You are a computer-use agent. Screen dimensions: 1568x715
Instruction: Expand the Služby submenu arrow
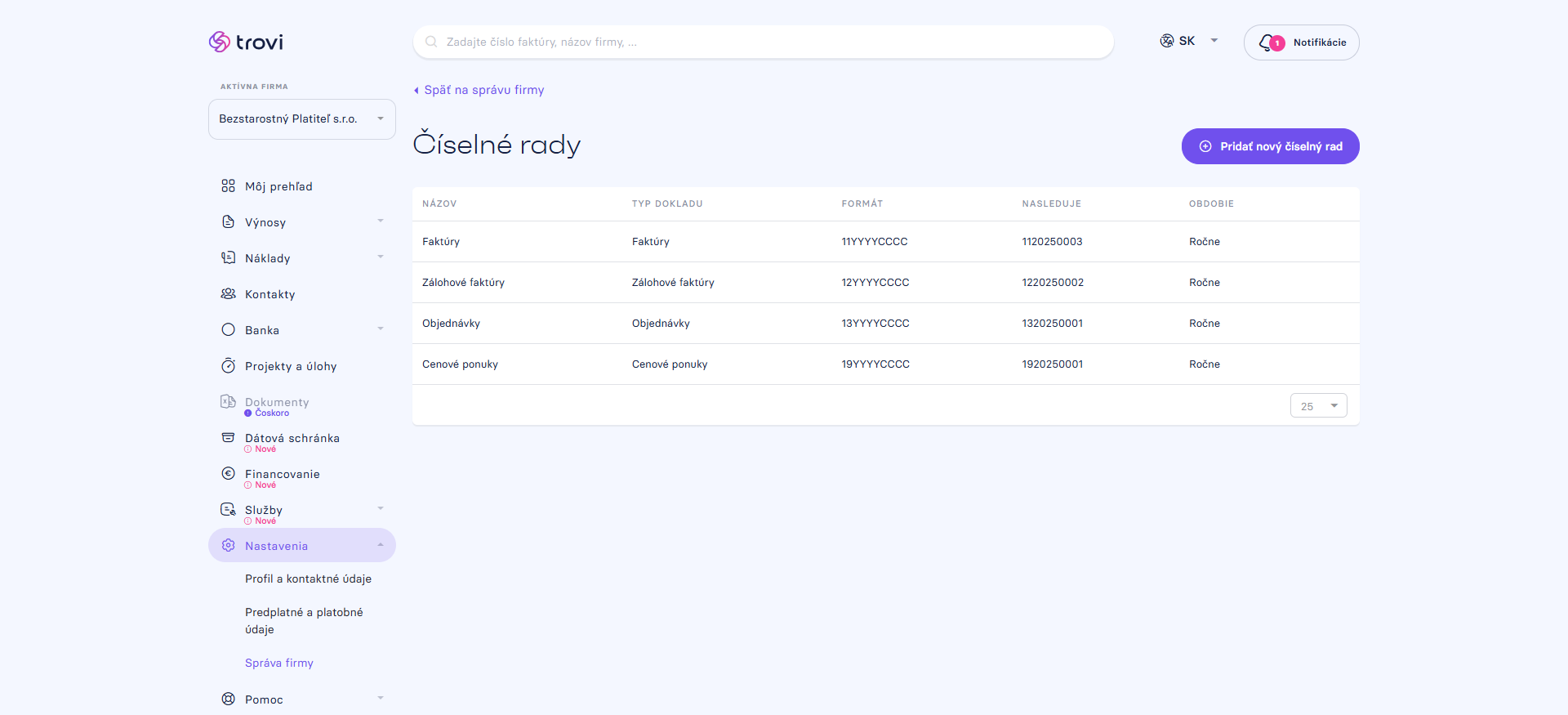pyautogui.click(x=381, y=509)
